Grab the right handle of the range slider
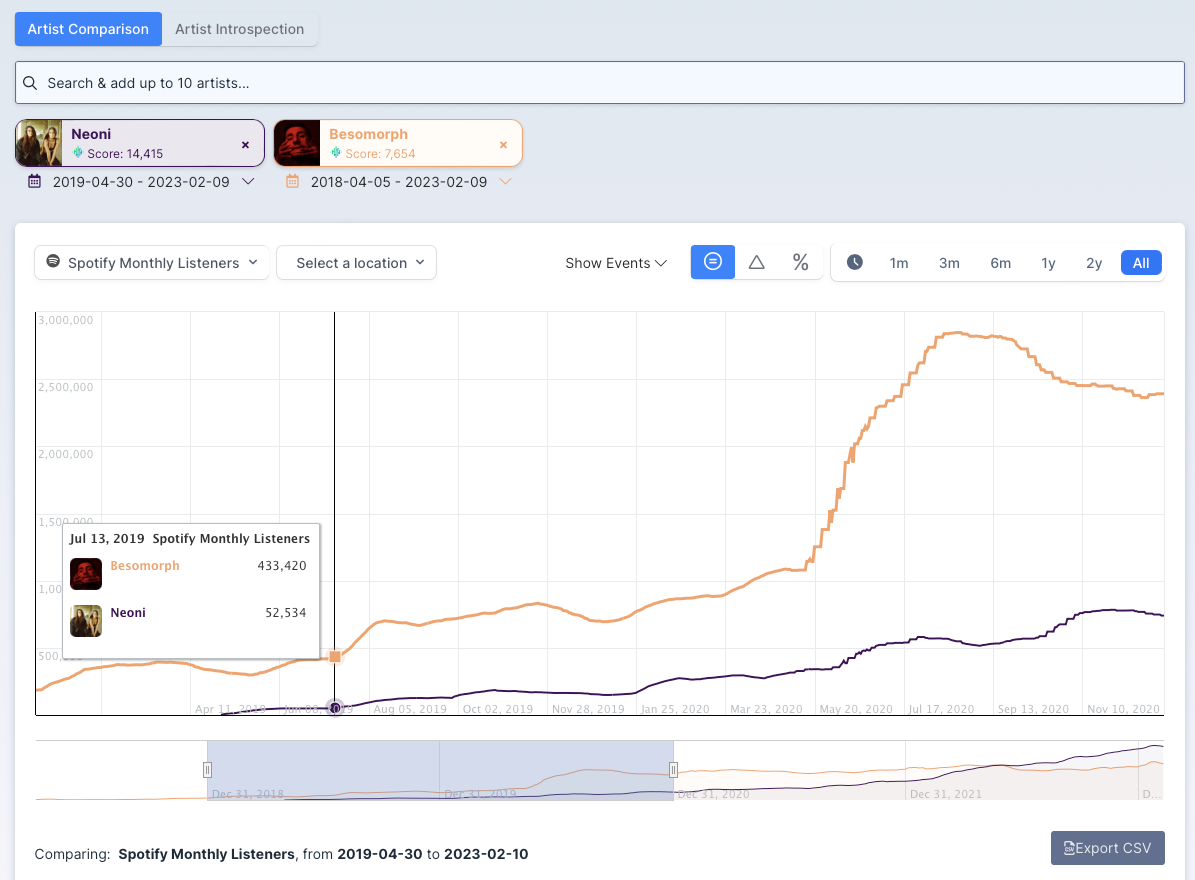 coord(673,770)
